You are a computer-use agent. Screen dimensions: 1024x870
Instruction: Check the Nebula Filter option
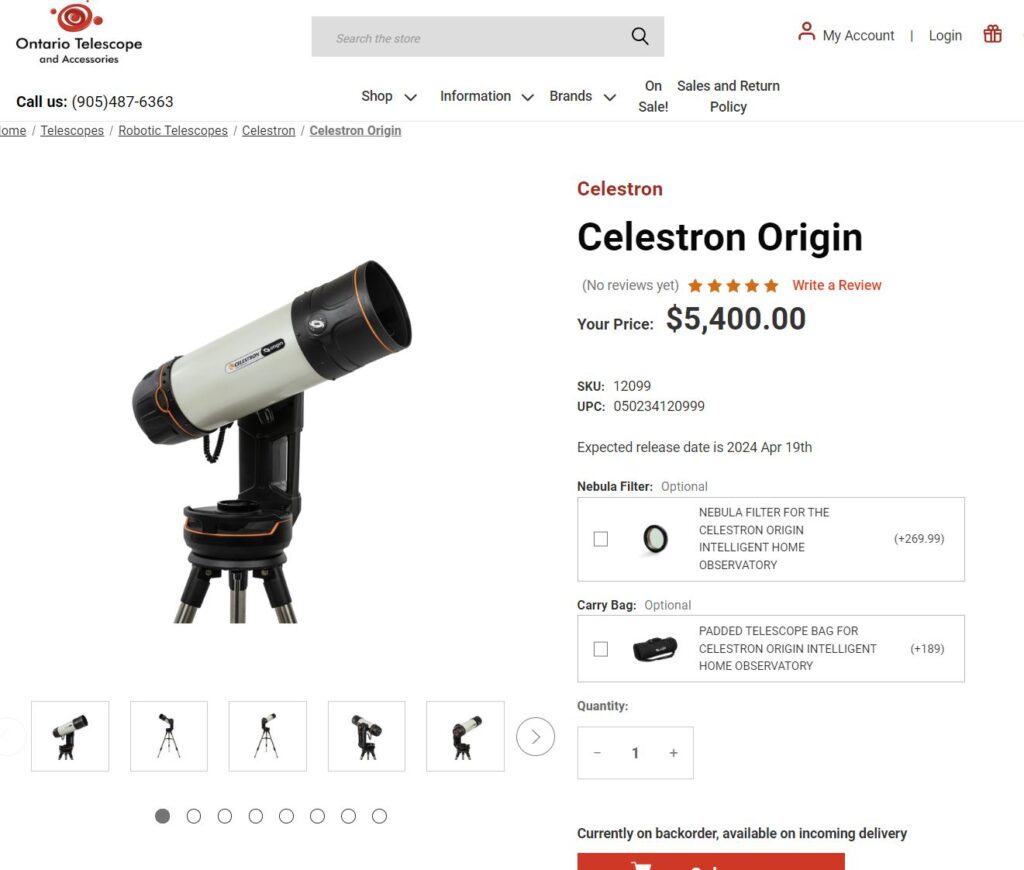(601, 539)
